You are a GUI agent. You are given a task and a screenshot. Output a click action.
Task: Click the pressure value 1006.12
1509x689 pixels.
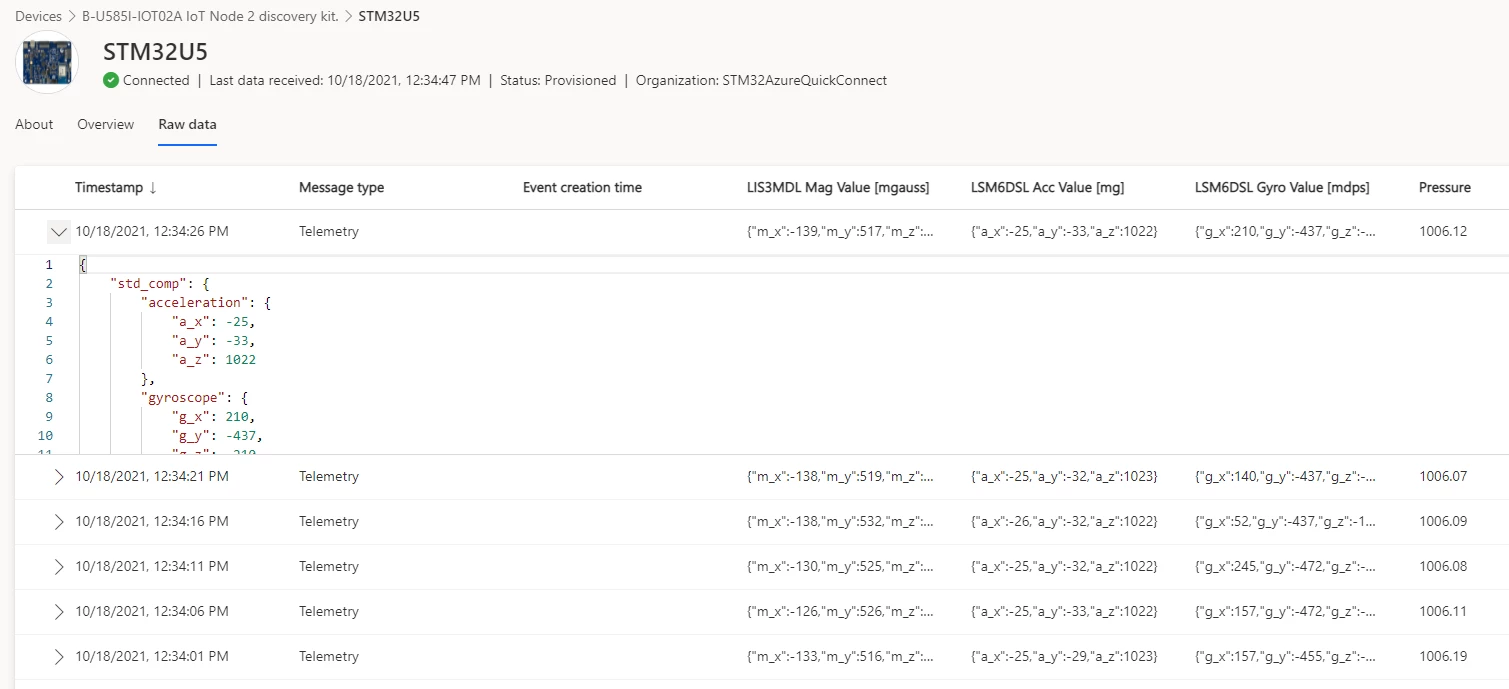click(x=1443, y=232)
